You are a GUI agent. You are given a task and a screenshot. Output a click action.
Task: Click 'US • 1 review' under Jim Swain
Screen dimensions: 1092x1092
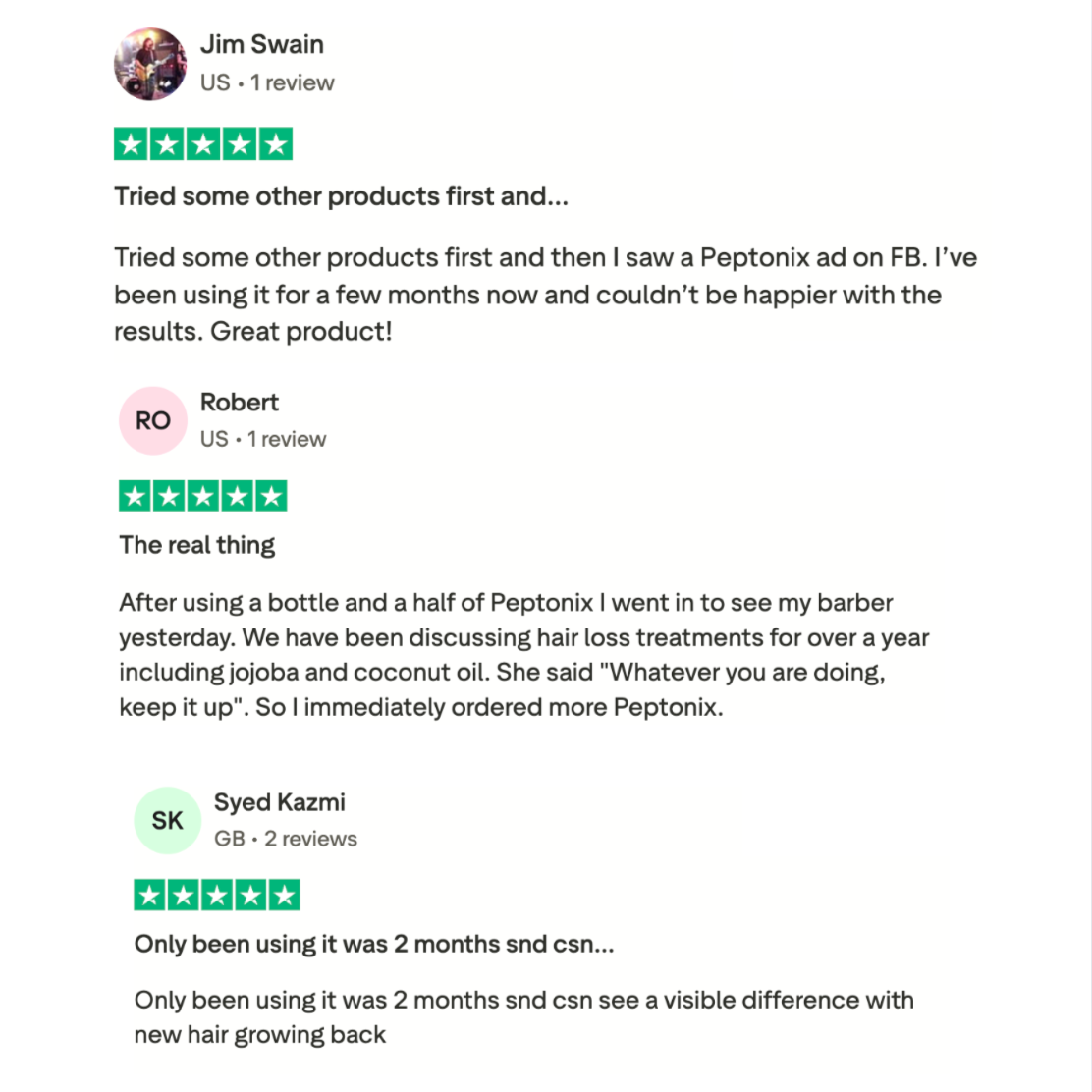pyautogui.click(x=267, y=82)
